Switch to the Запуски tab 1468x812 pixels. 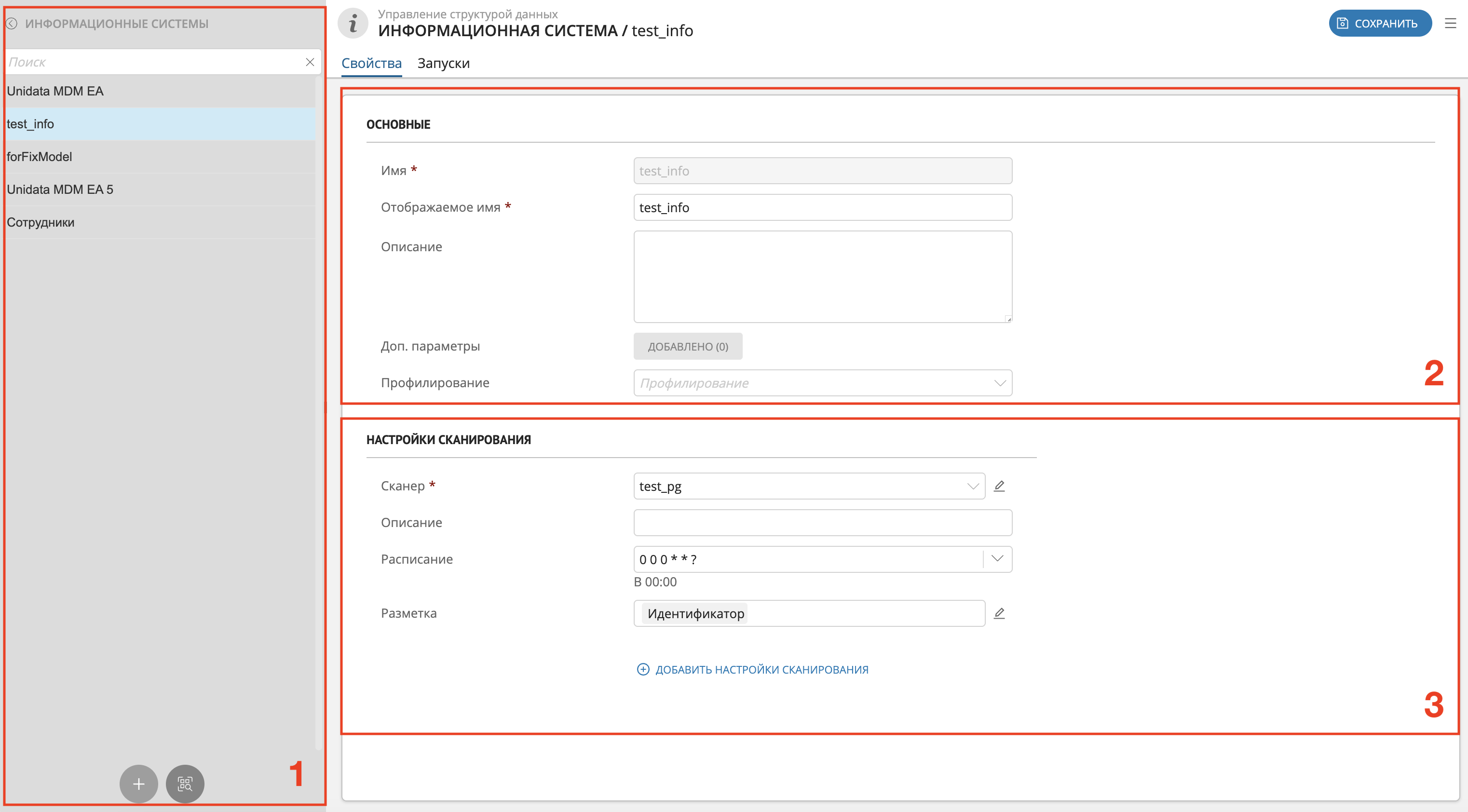[444, 63]
